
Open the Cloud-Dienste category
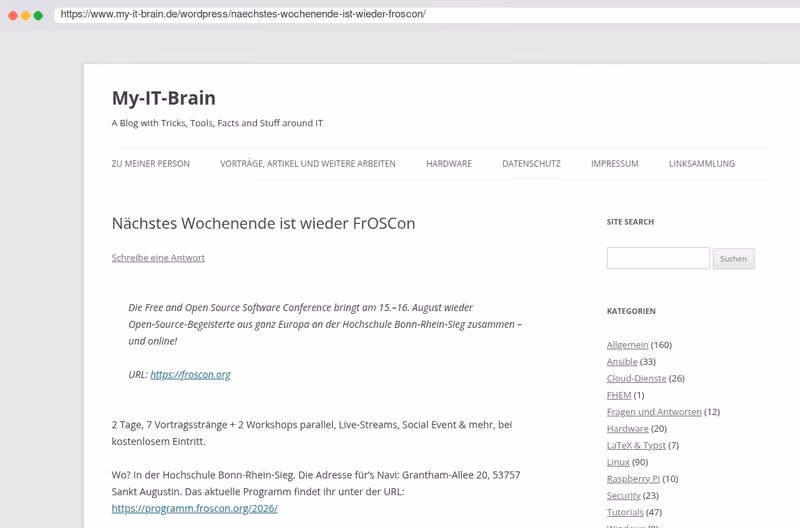point(636,379)
